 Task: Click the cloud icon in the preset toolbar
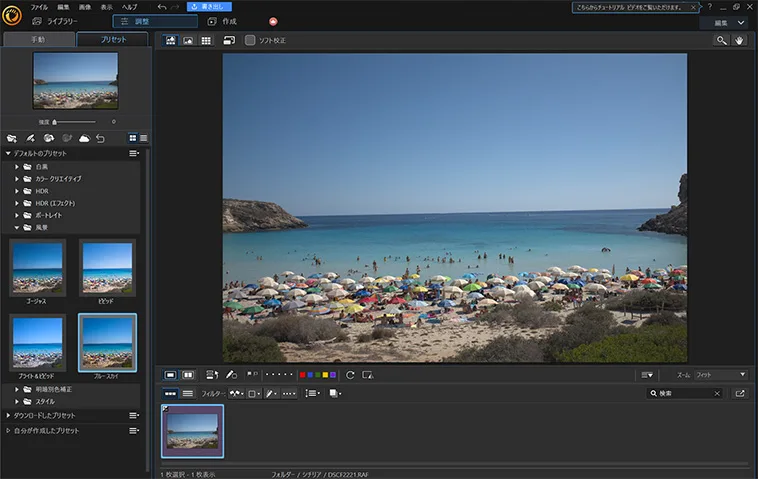pyautogui.click(x=84, y=138)
